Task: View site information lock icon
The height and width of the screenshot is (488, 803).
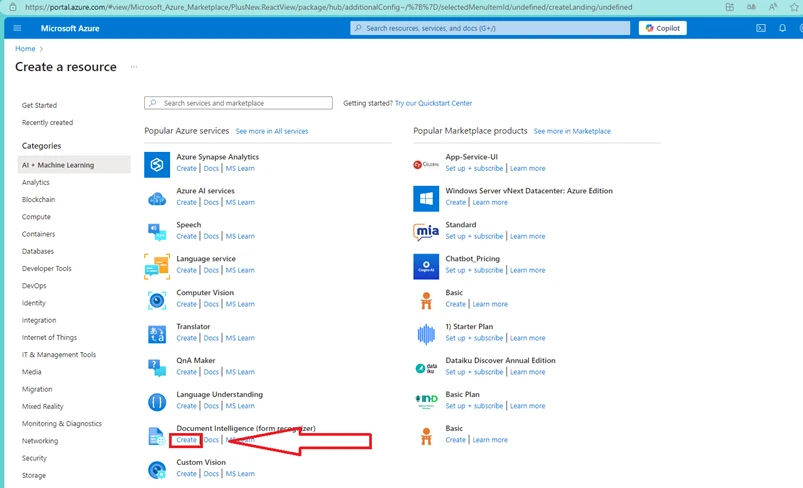Action: [13, 7]
